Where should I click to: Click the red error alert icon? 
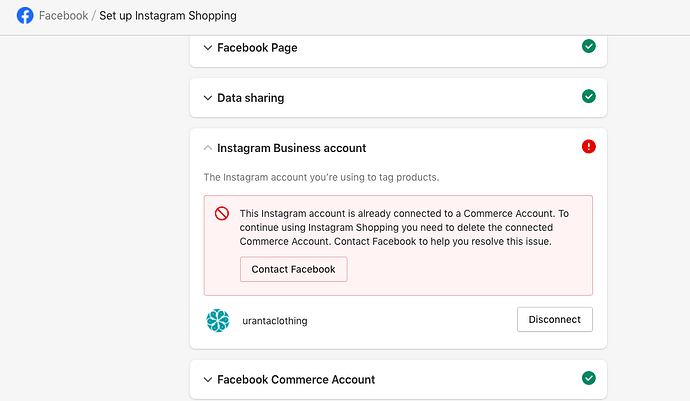click(589, 147)
